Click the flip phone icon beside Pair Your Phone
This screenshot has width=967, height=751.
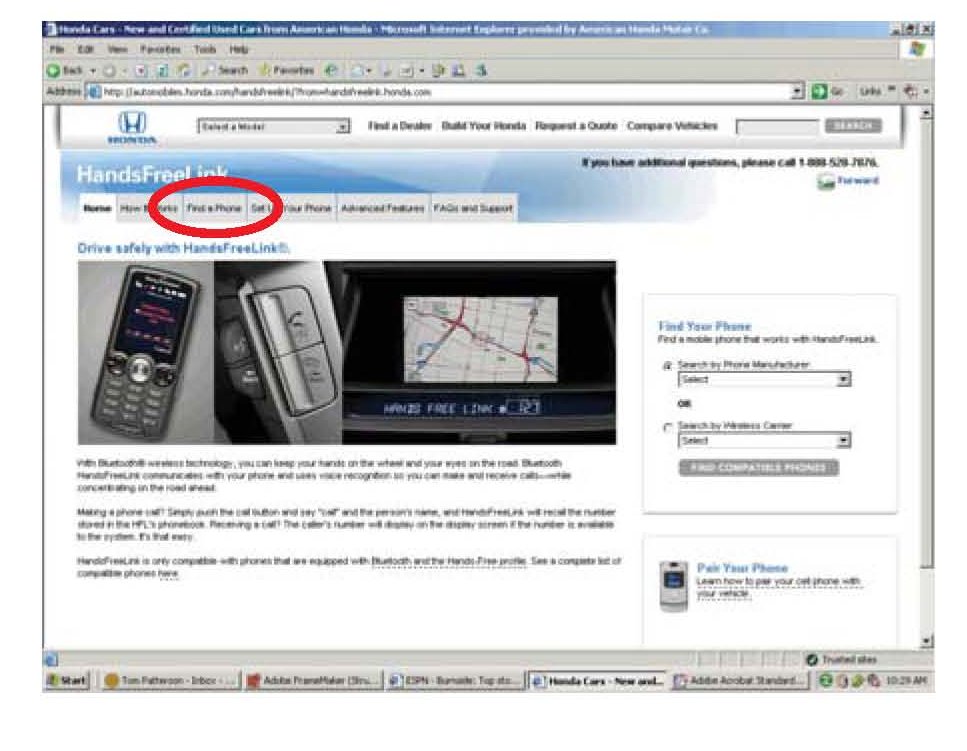pos(673,584)
